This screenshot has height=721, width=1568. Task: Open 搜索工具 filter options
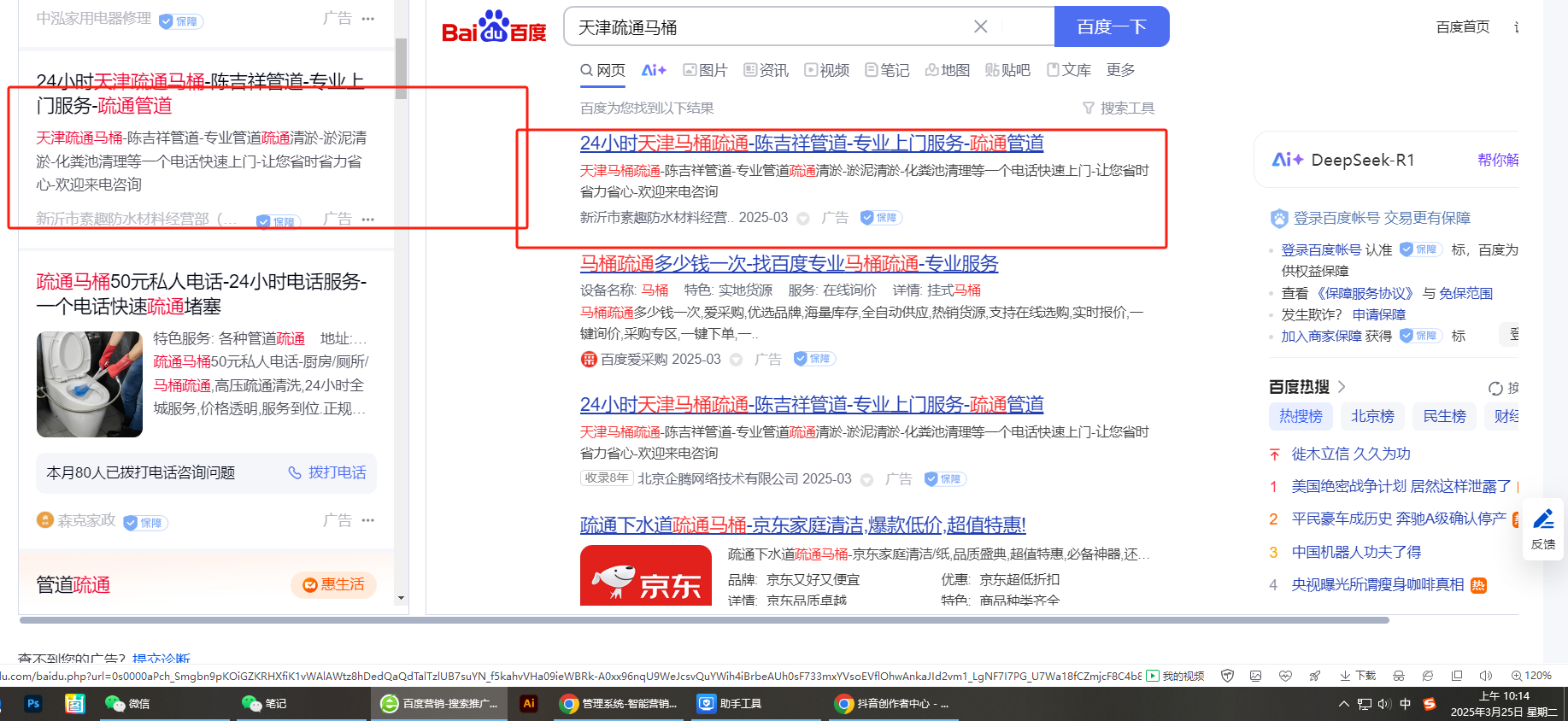[1119, 108]
